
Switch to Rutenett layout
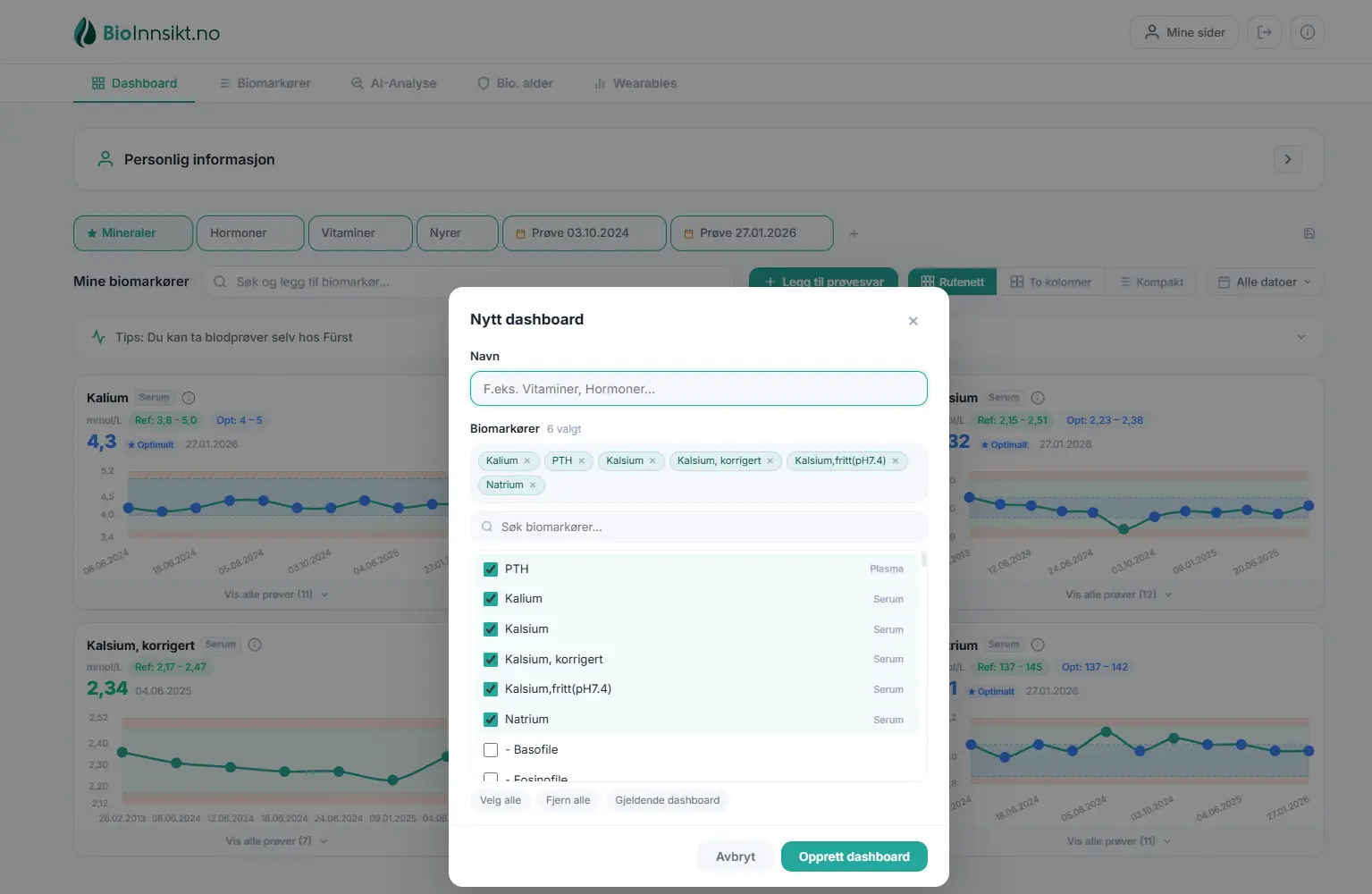(x=953, y=282)
